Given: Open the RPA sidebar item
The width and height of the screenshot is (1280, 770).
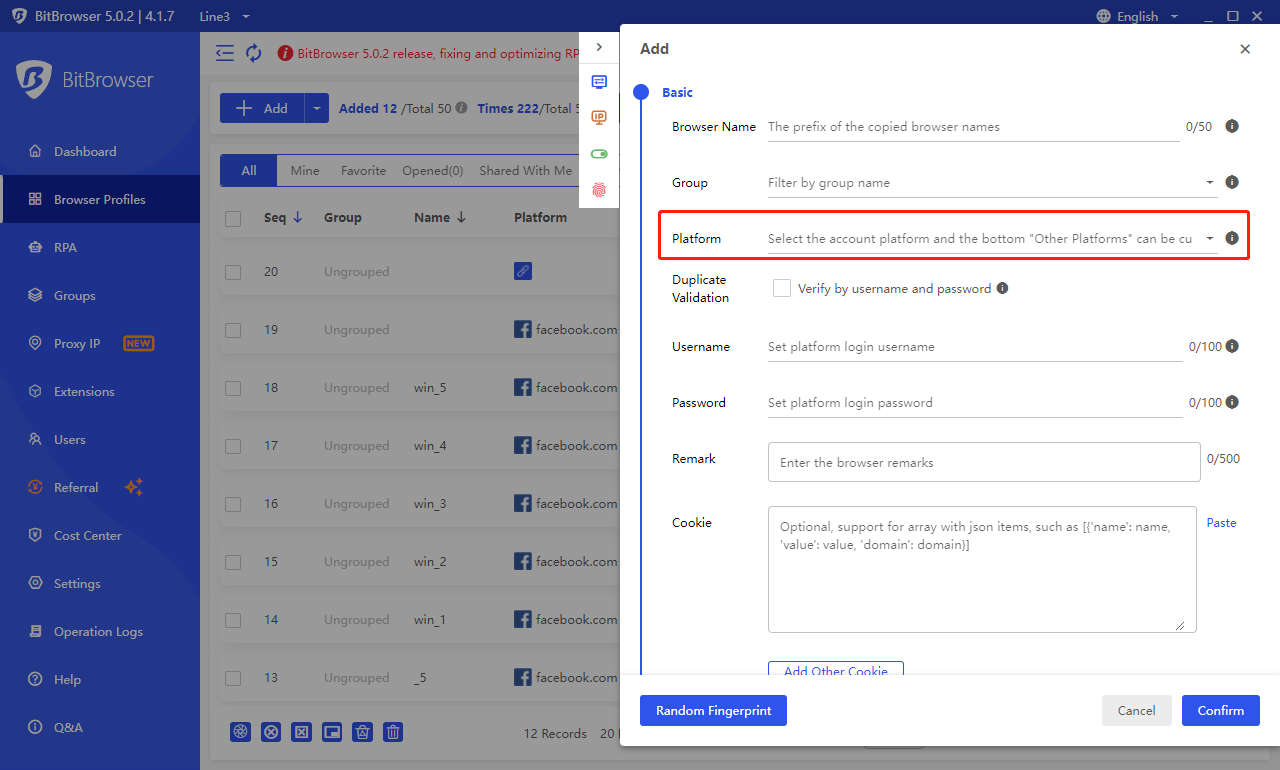Looking at the screenshot, I should coord(100,248).
